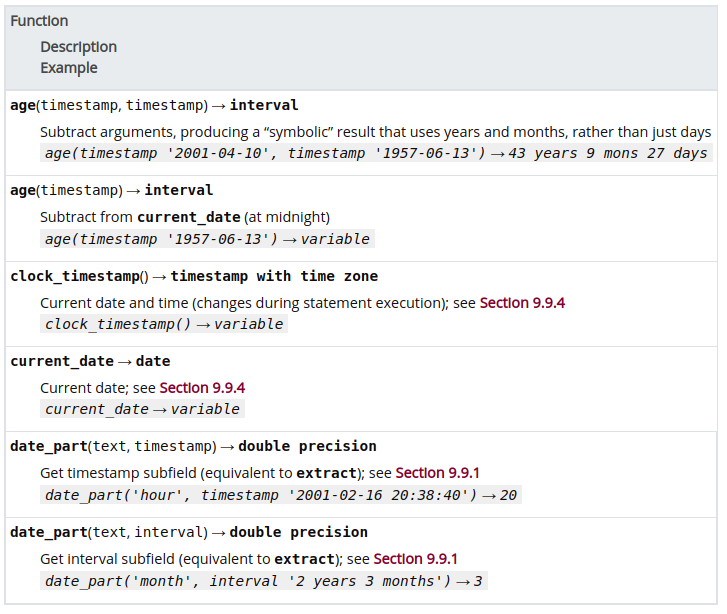This screenshot has width=727, height=614.
Task: Click the current_date → variable example
Action: tap(142, 409)
